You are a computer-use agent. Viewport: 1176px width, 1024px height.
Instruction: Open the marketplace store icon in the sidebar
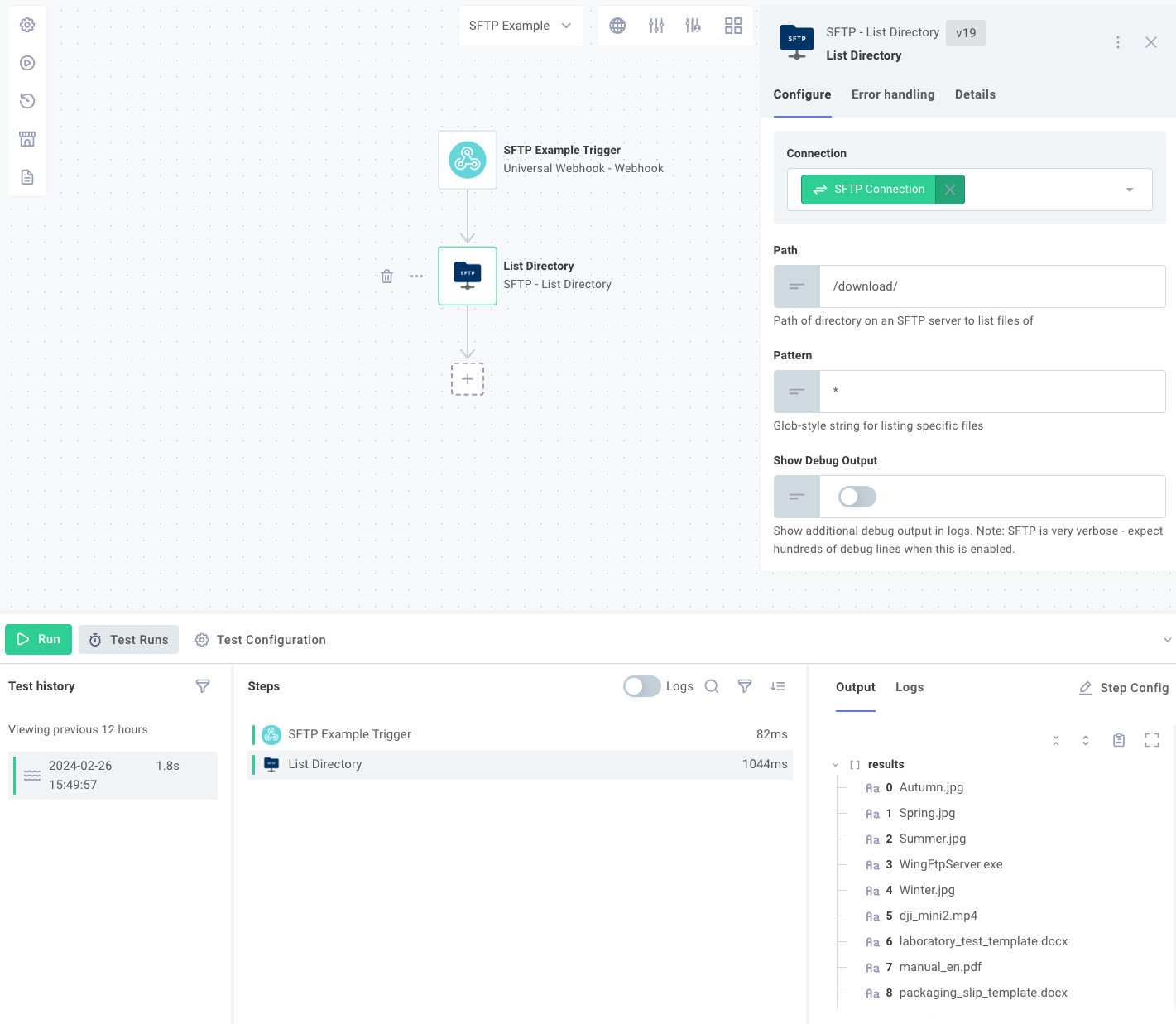[27, 138]
